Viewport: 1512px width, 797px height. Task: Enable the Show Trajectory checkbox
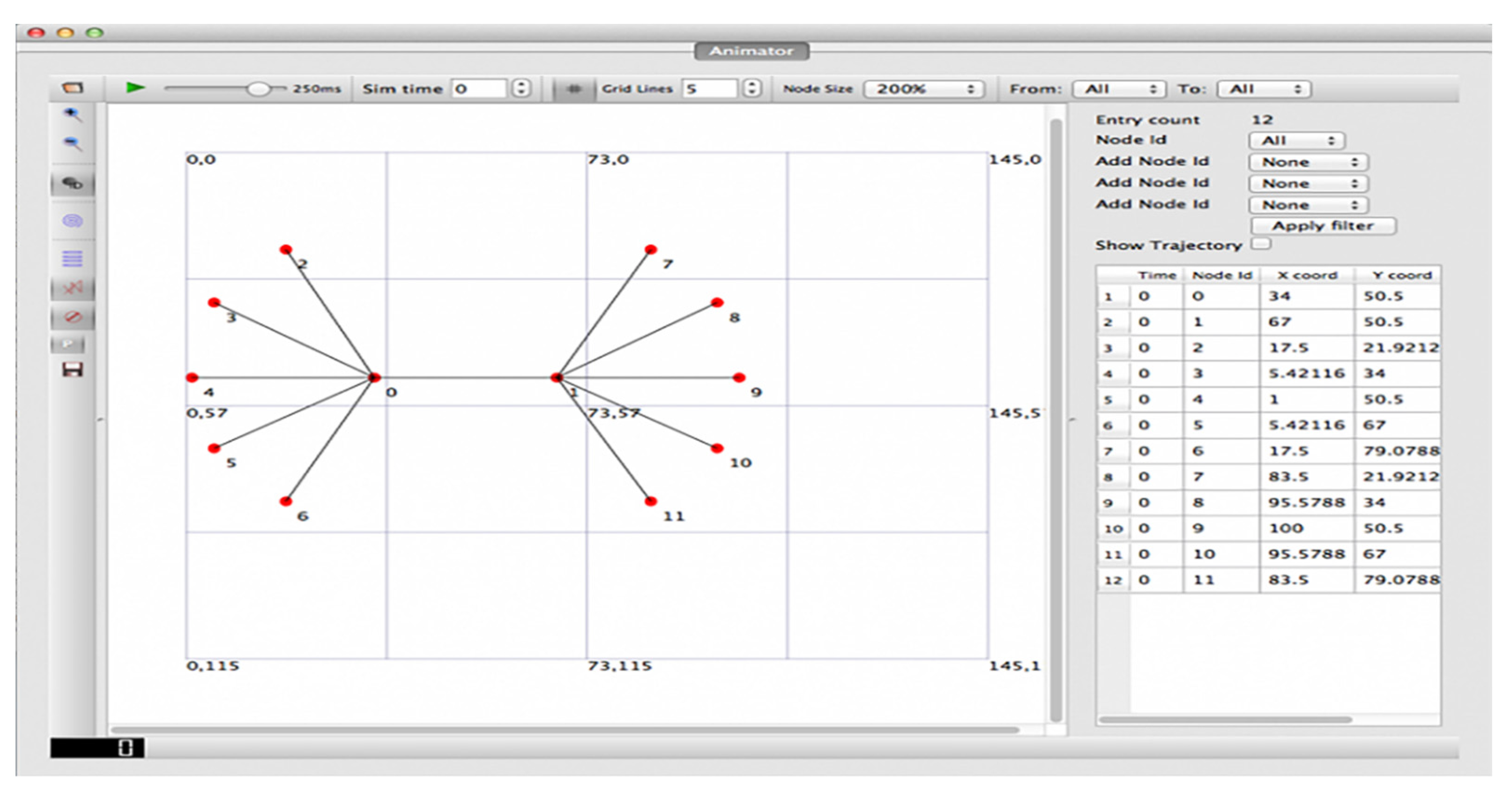(1260, 243)
